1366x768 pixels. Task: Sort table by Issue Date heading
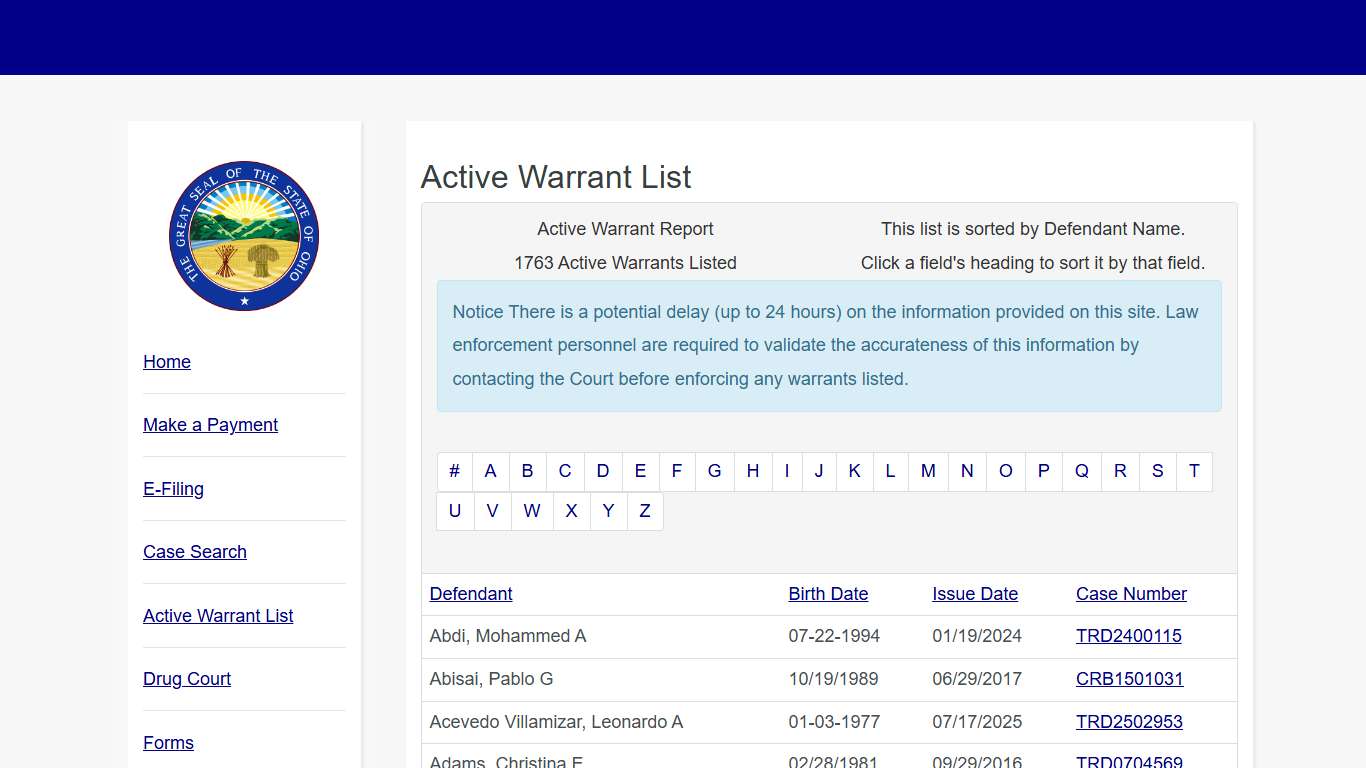point(975,594)
